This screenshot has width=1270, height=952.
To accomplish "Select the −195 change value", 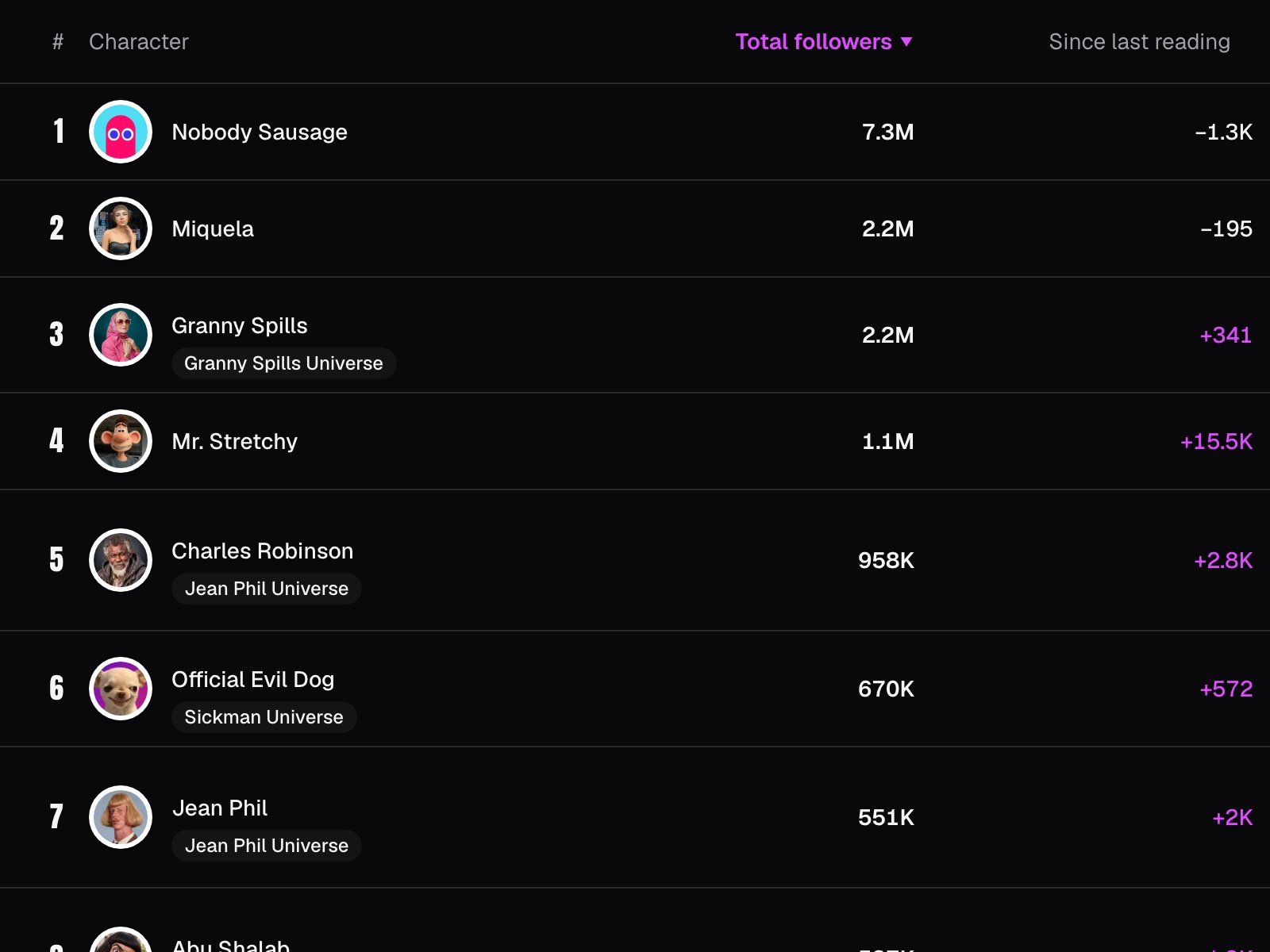I will 1226,228.
